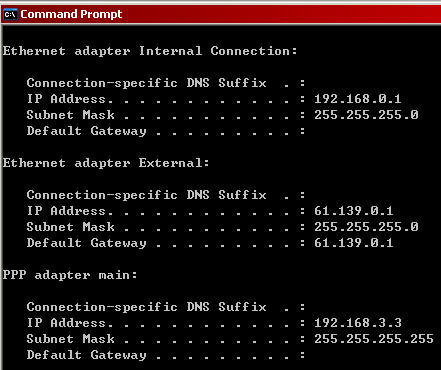Click the Internal Connection adapter heading

point(150,51)
